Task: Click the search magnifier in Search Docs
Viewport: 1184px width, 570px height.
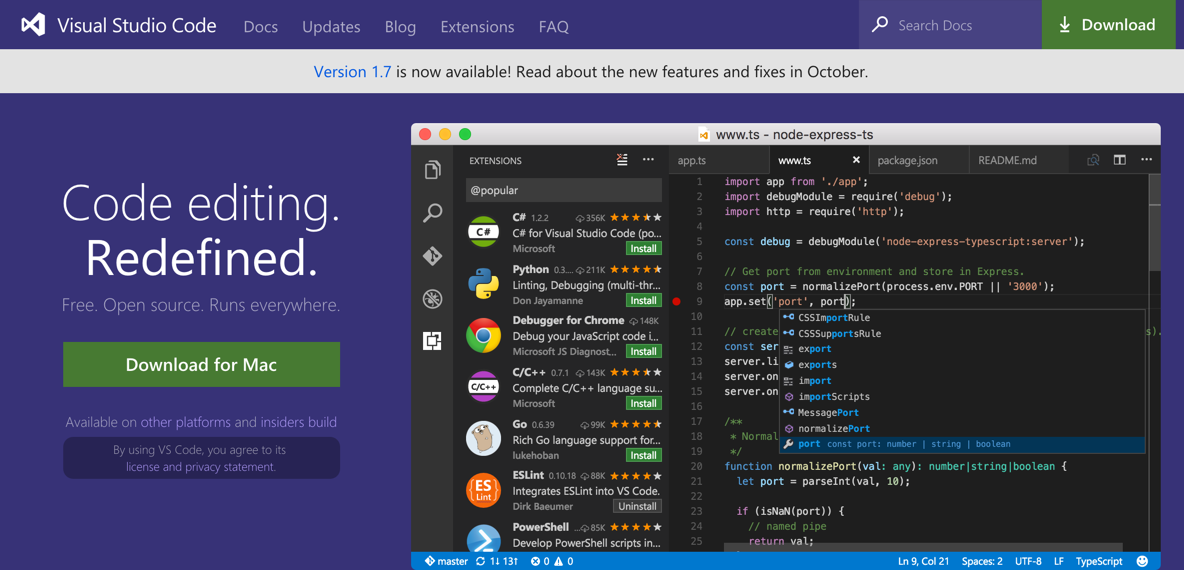Action: point(880,25)
